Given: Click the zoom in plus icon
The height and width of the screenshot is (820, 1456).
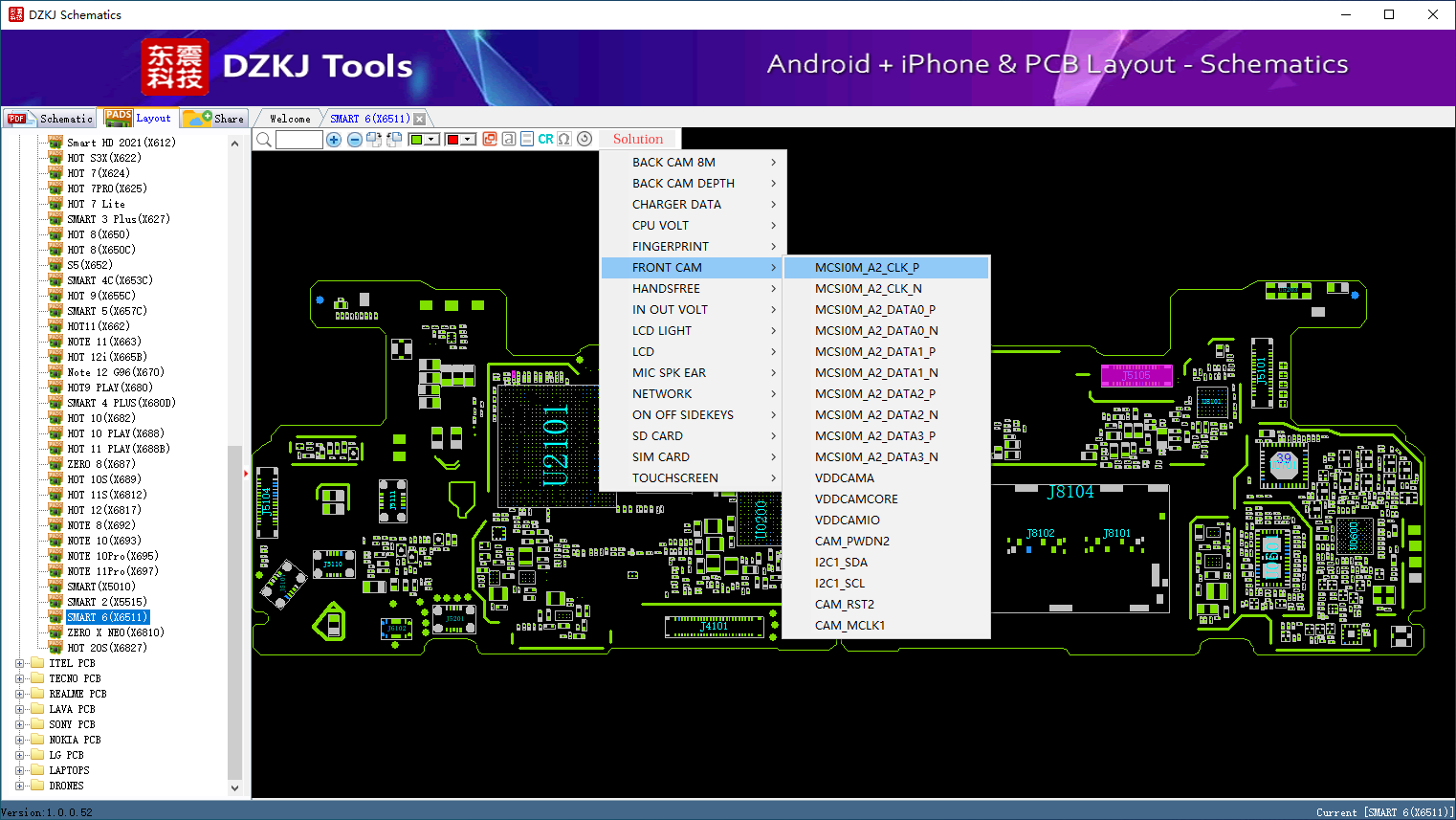Looking at the screenshot, I should [334, 140].
